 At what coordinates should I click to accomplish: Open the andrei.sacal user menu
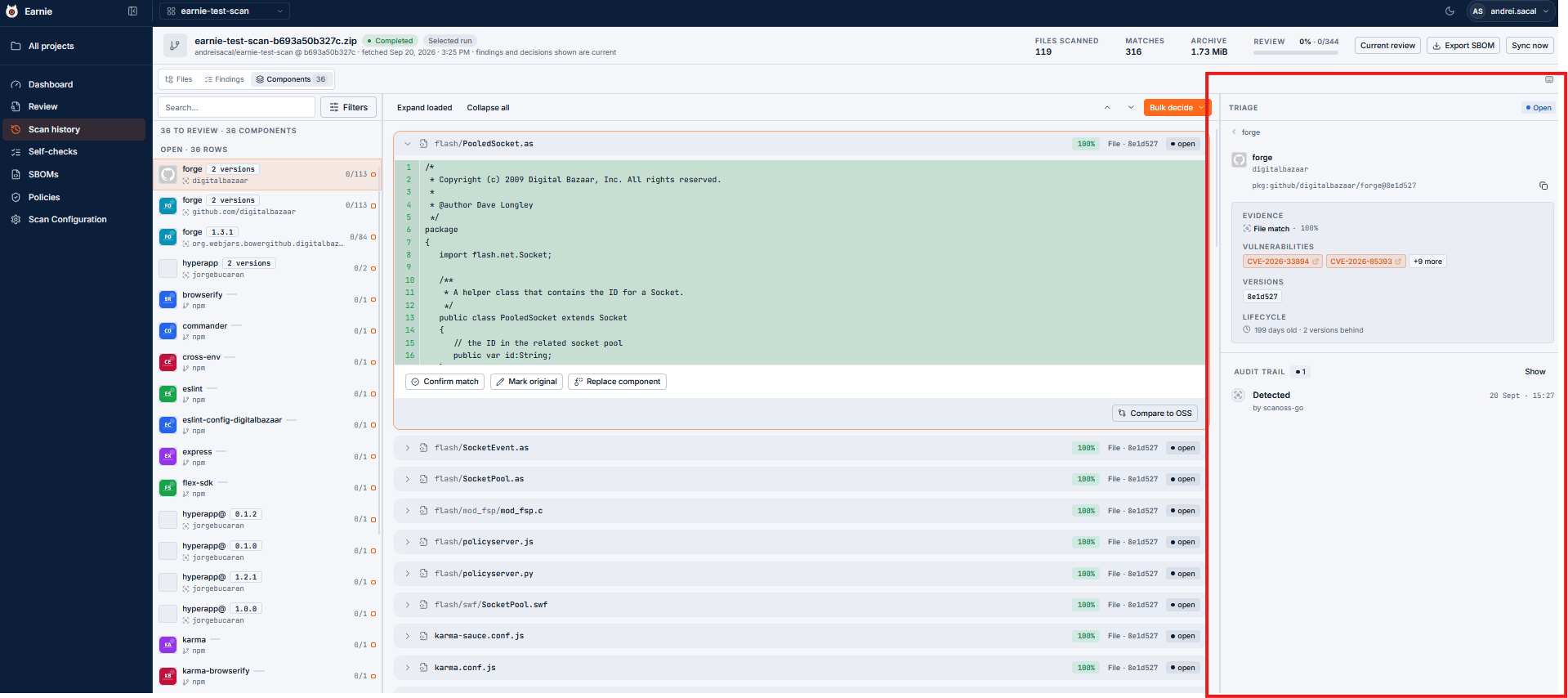1511,11
